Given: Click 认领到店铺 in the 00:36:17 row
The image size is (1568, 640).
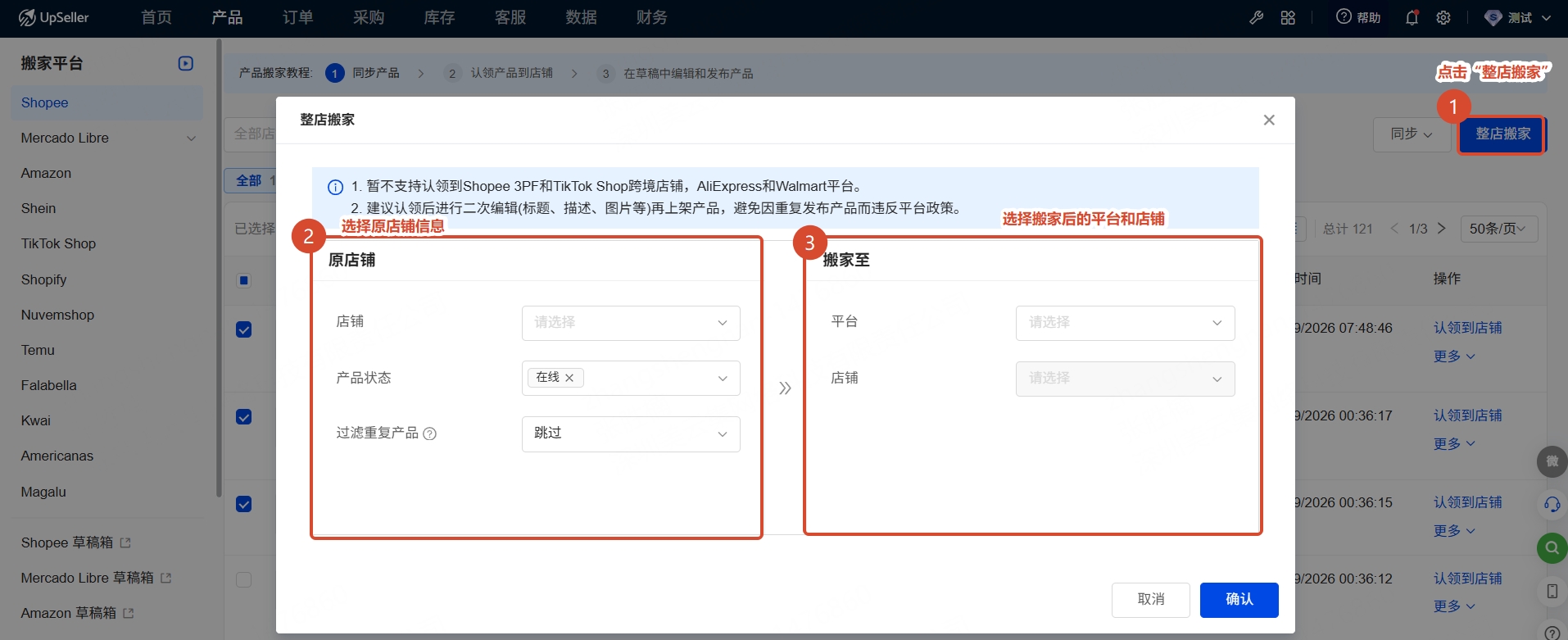Looking at the screenshot, I should point(1468,415).
